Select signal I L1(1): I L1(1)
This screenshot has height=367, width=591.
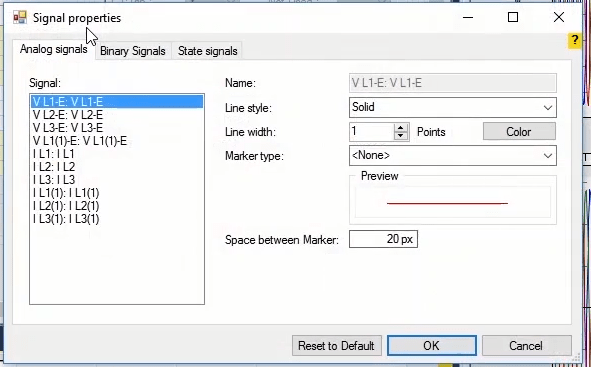(117, 193)
